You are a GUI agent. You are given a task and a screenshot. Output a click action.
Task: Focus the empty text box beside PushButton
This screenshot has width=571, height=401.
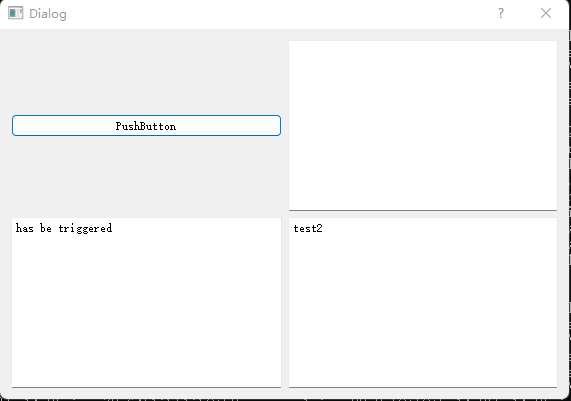pyautogui.click(x=423, y=126)
